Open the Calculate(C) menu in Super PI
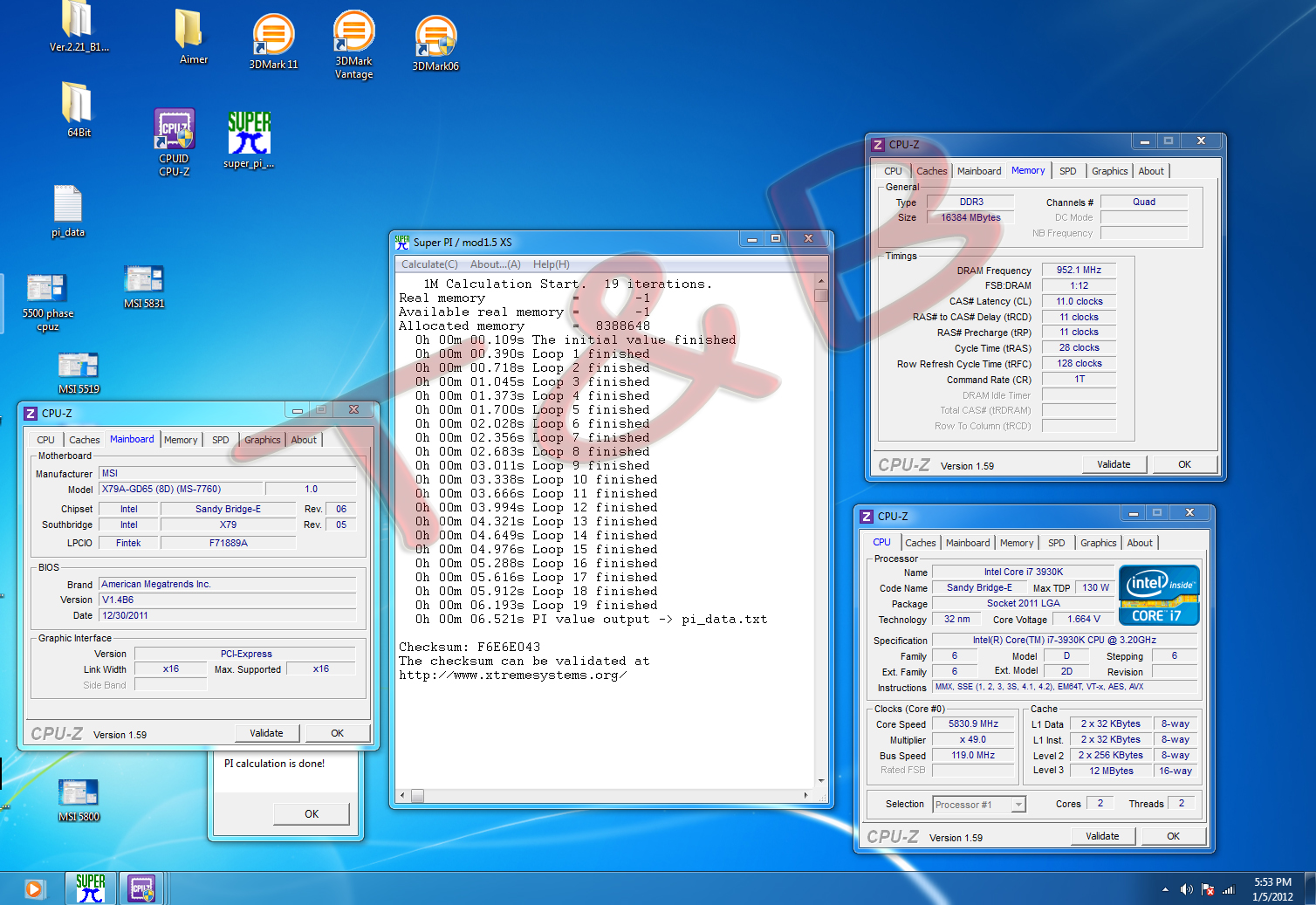This screenshot has width=1316, height=905. tap(429, 264)
